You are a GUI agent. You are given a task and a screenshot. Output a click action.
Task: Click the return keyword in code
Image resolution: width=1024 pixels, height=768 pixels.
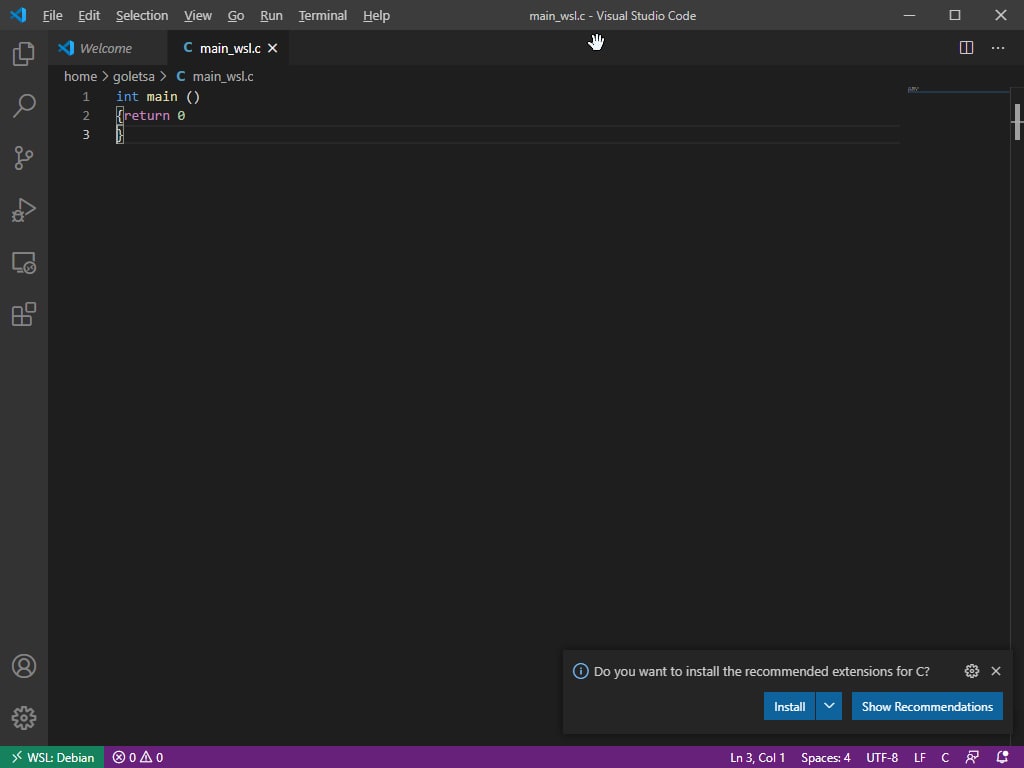tap(146, 116)
